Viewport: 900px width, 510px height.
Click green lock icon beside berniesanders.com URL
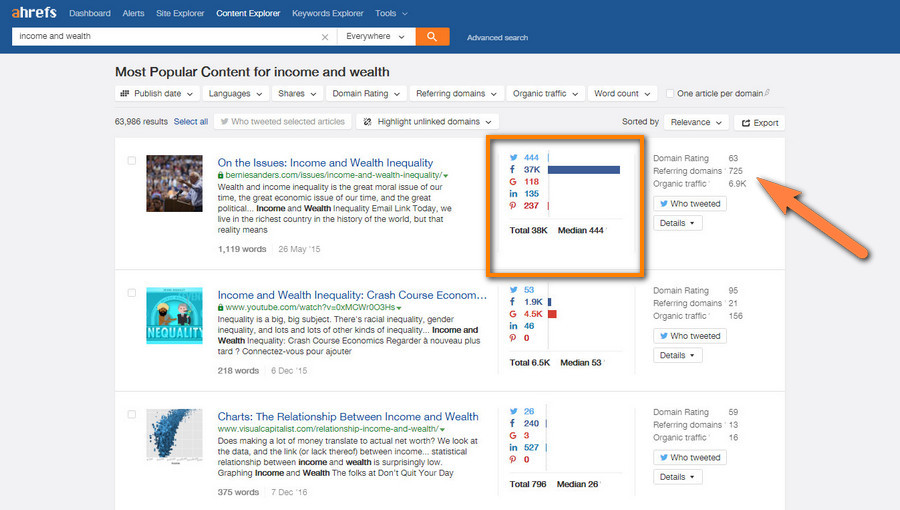220,175
